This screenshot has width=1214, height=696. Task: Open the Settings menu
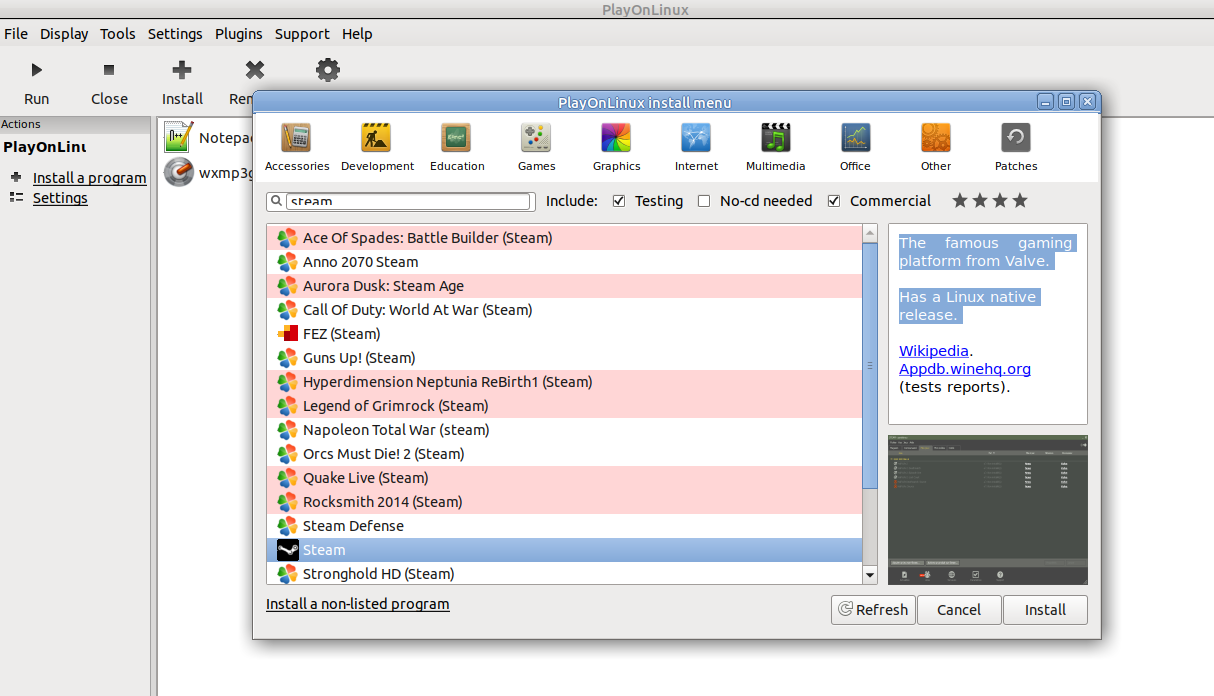pos(175,34)
